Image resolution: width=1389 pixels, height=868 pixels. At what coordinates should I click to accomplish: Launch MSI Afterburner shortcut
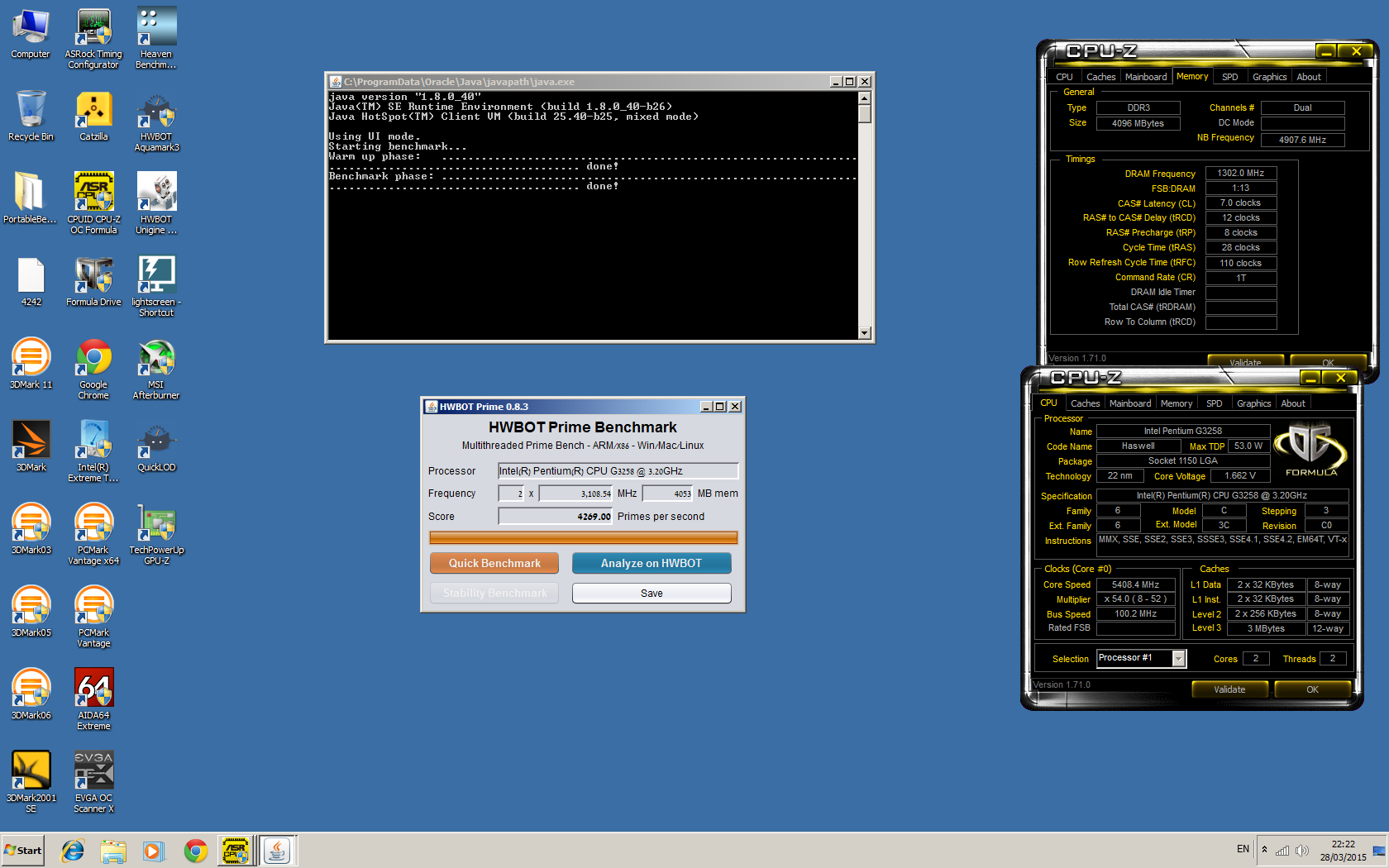[156, 369]
